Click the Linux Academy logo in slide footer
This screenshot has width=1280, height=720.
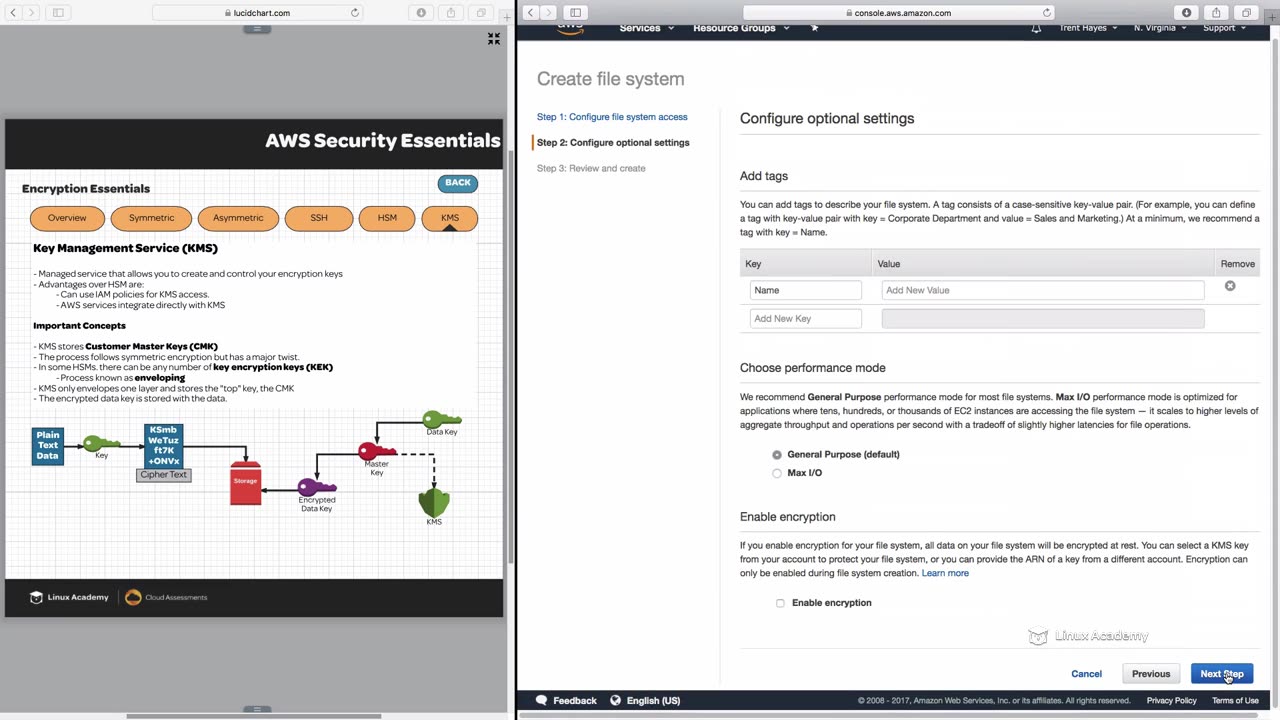(69, 598)
